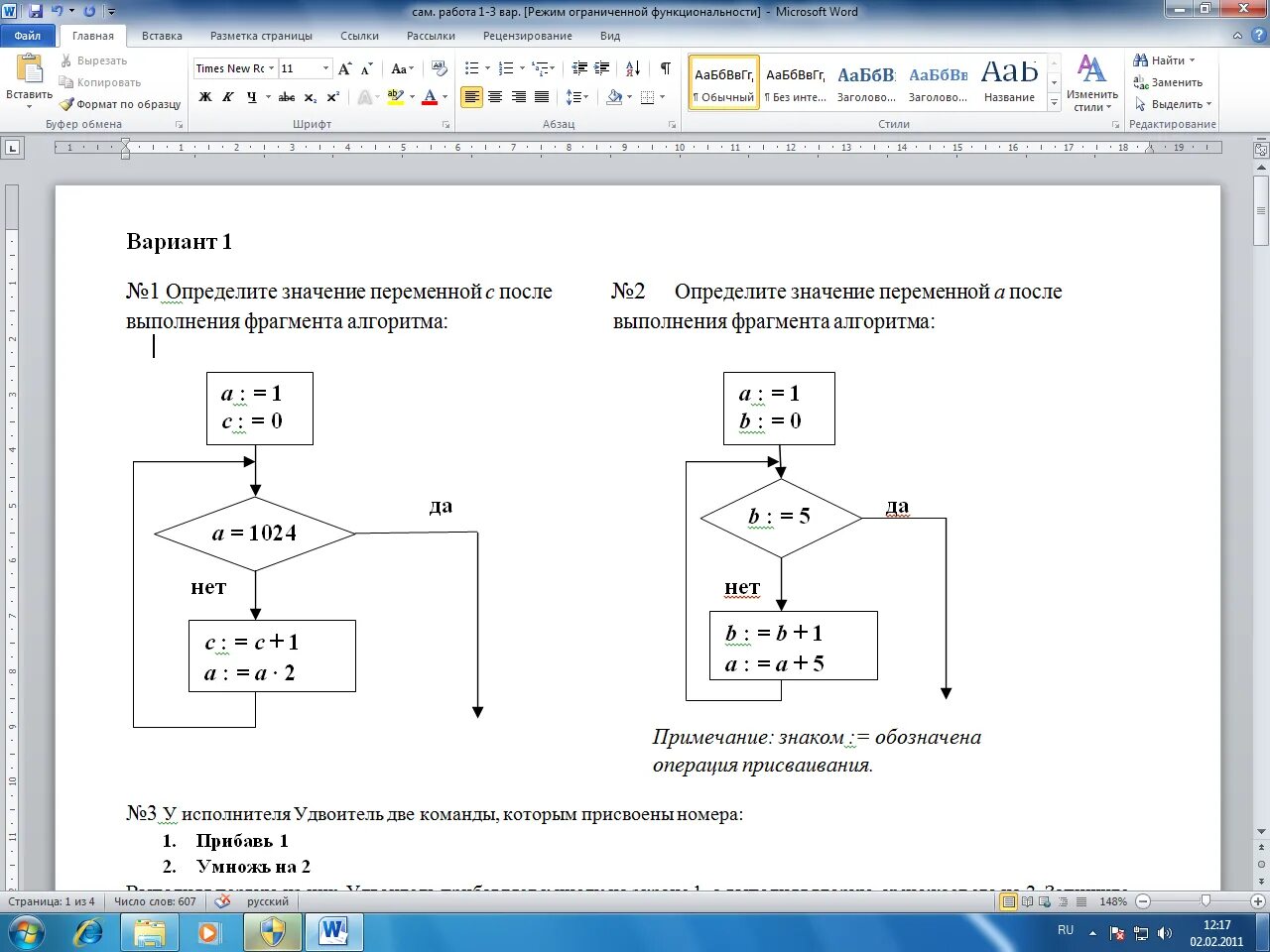Click the Найти find button
This screenshot has height=952, width=1270.
click(1165, 60)
